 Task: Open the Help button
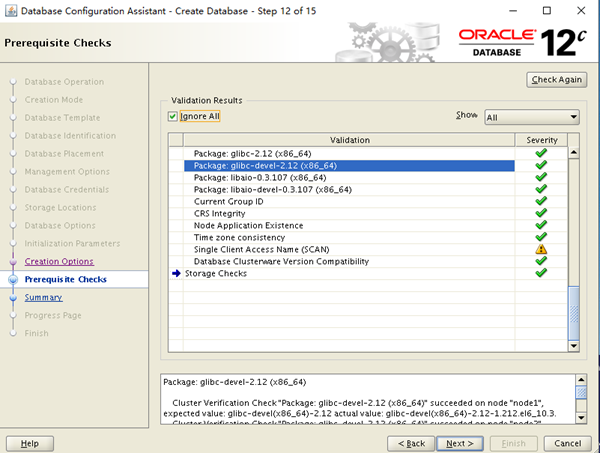pyautogui.click(x=30, y=443)
